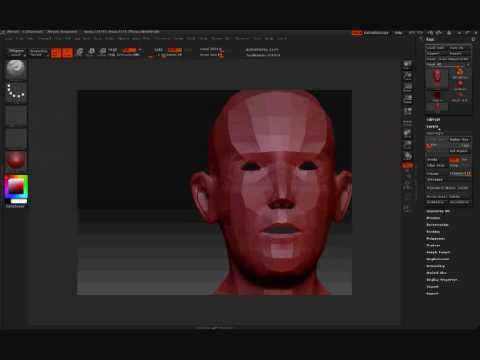480x360 pixels.
Task: Click Reproject Higher Subdiv button
Action: click(x=448, y=188)
